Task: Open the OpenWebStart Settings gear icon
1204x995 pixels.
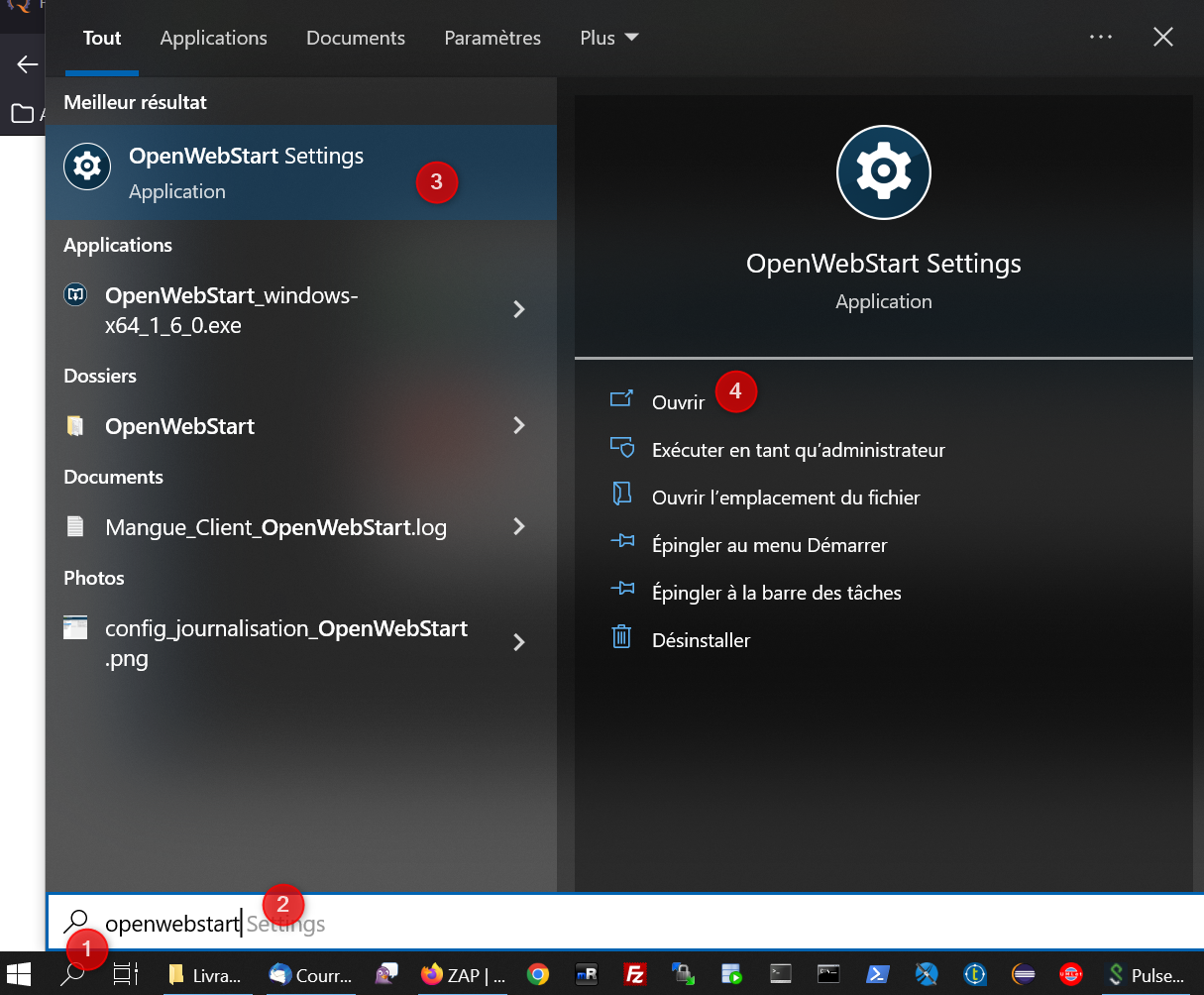Action: pos(87,166)
